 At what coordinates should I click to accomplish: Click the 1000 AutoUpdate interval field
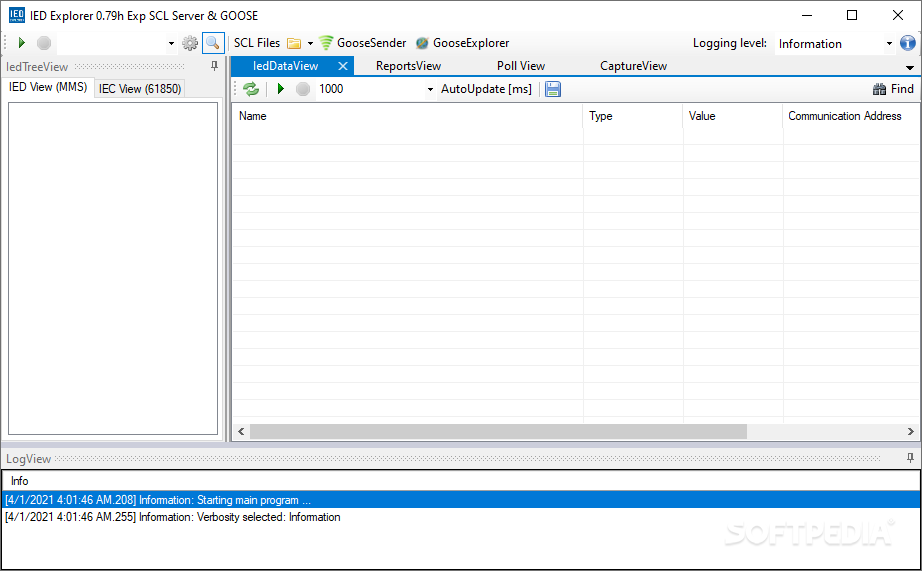[370, 89]
